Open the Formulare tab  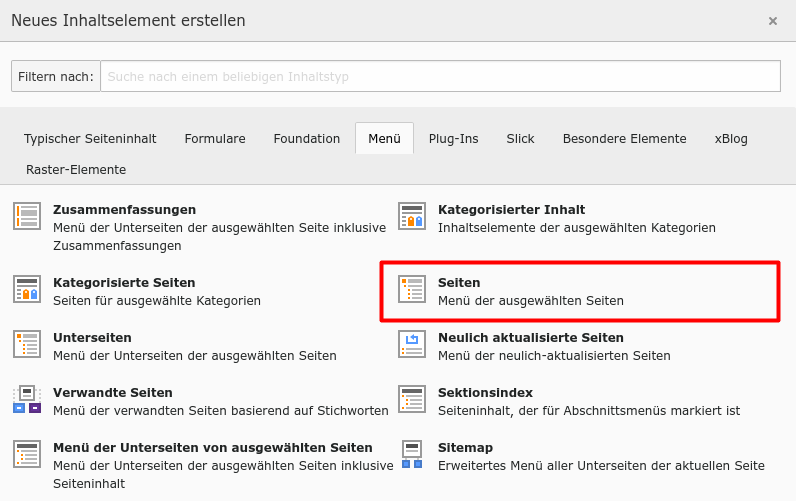pos(215,139)
